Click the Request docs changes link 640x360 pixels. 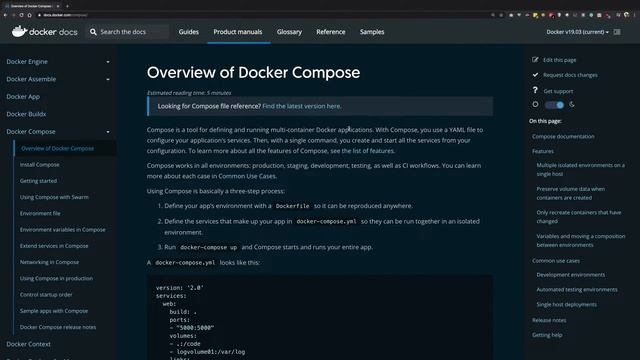[x=570, y=75]
